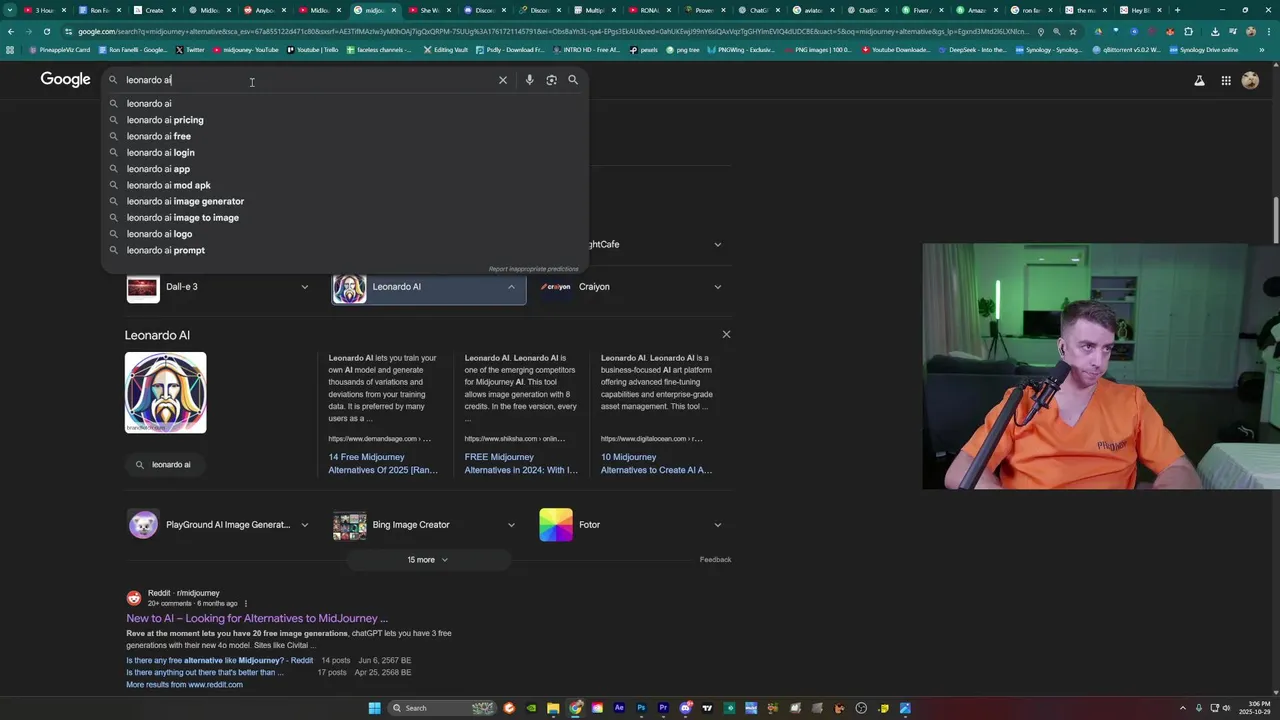Viewport: 1280px width, 720px height.
Task: Bookmark this page with star icon
Action: tap(1073, 31)
